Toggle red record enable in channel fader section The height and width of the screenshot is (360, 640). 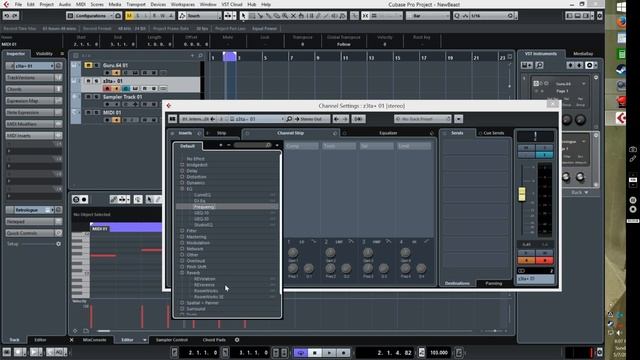point(544,260)
